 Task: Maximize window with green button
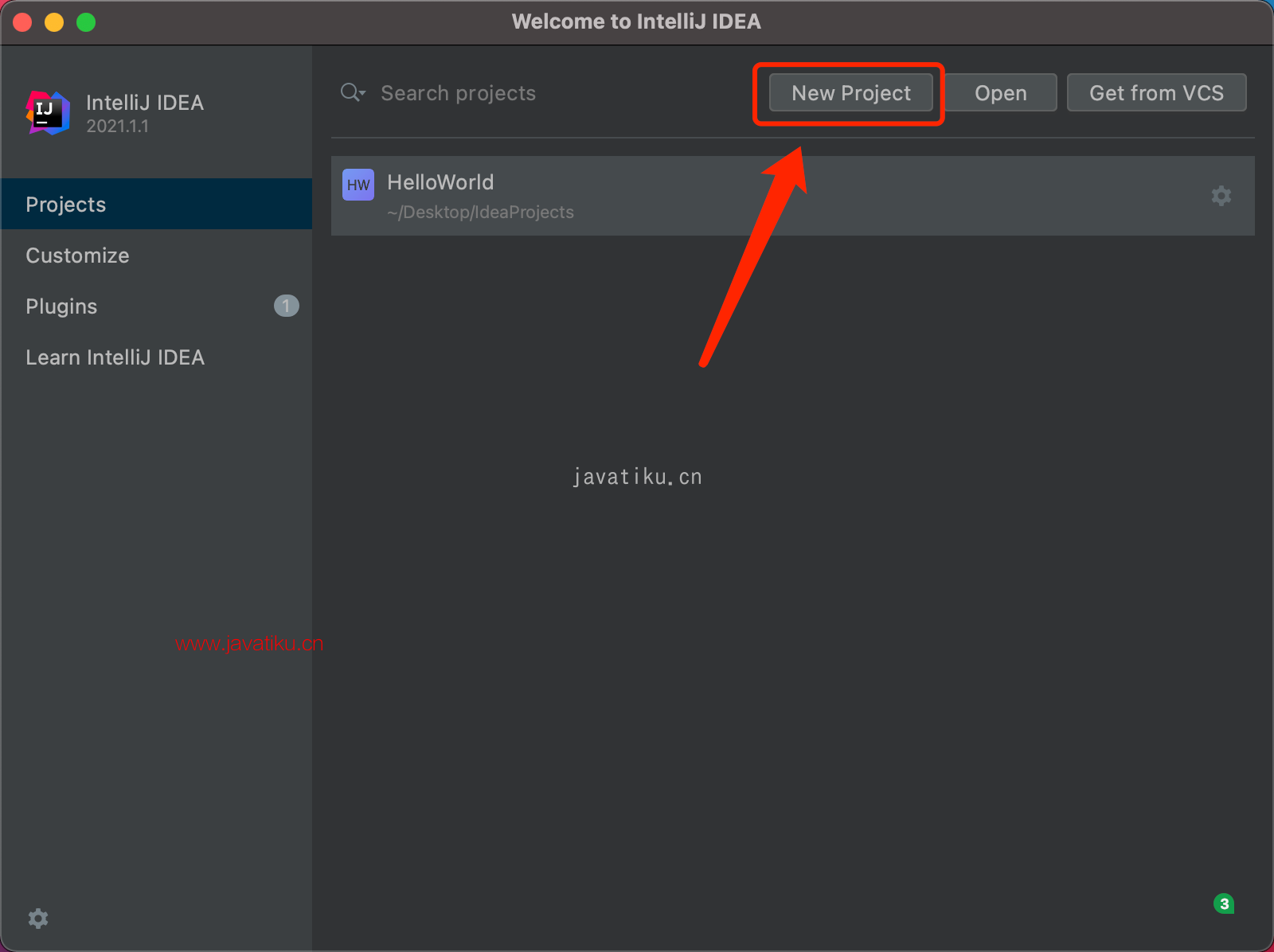pyautogui.click(x=86, y=22)
